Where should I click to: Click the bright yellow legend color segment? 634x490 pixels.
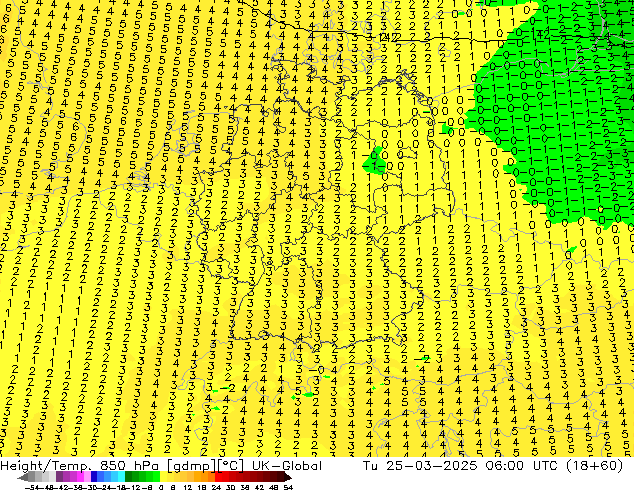pyautogui.click(x=163, y=477)
